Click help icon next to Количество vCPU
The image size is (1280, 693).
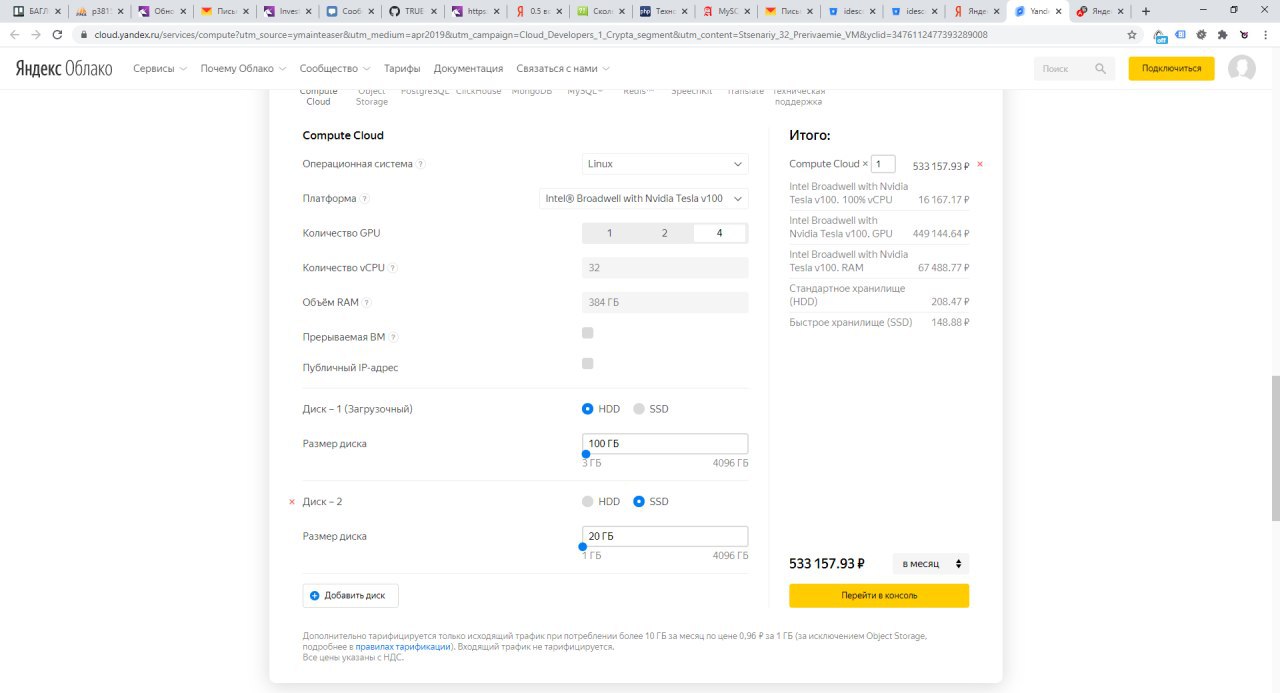tap(392, 268)
